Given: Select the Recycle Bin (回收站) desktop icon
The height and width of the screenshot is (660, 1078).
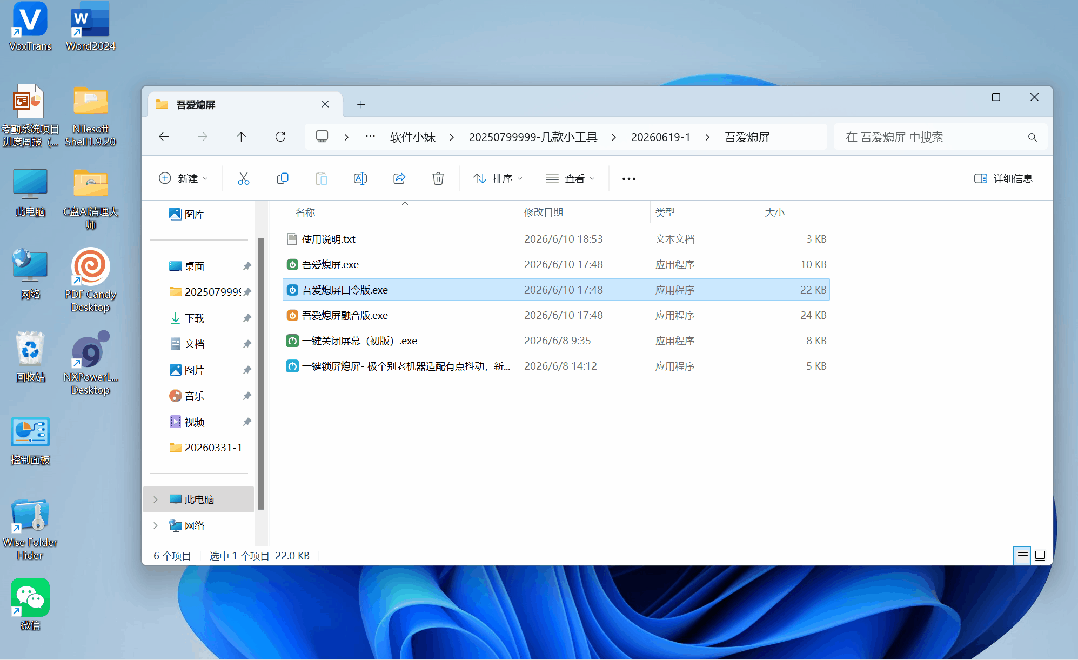Looking at the screenshot, I should 30,356.
